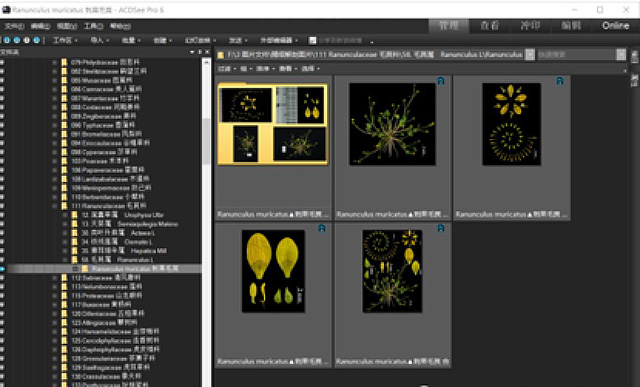640x387 pixels.
Task: Open the 工具 (Tools) menu
Action: [x=93, y=26]
